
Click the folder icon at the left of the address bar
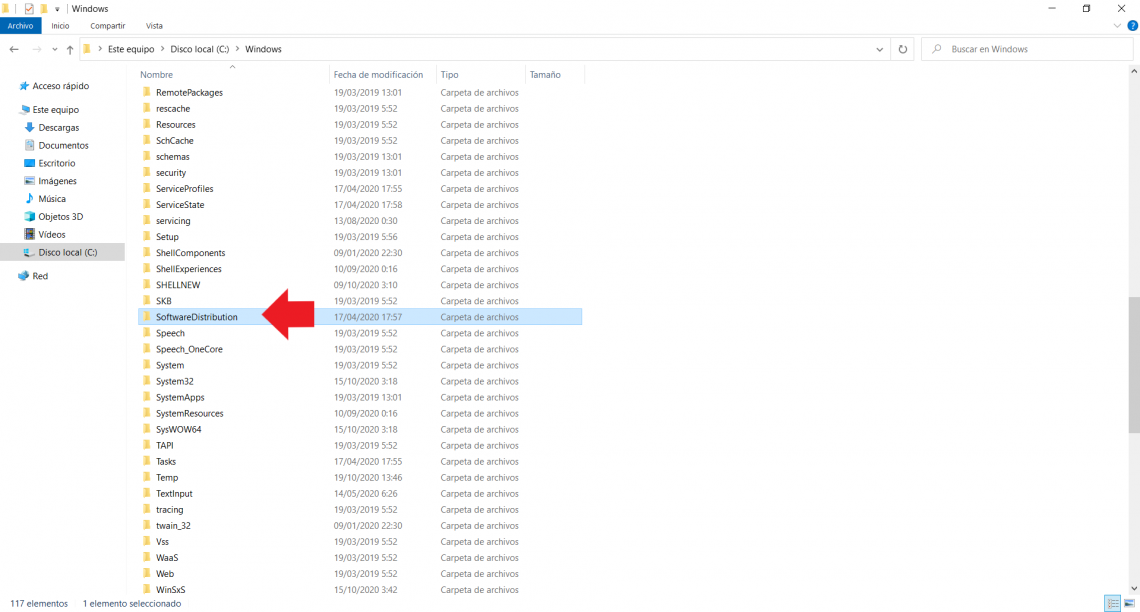pyautogui.click(x=87, y=48)
